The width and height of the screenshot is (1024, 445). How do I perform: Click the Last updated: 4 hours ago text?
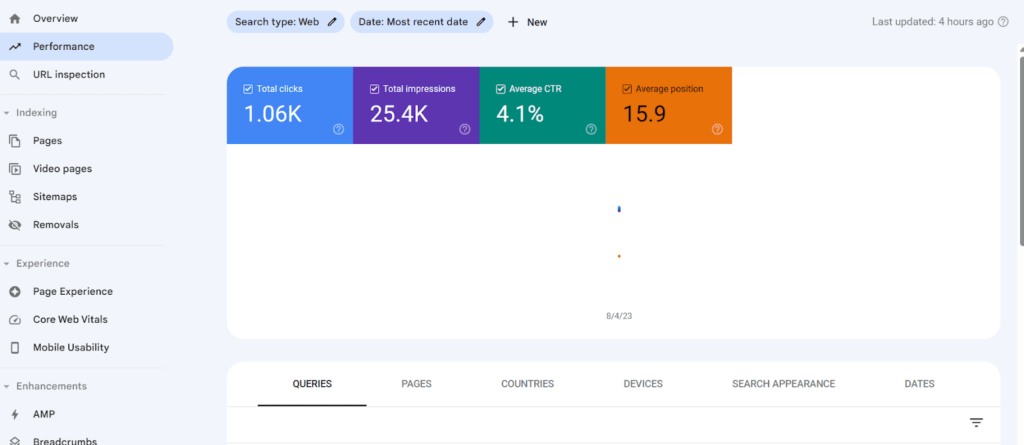click(933, 22)
